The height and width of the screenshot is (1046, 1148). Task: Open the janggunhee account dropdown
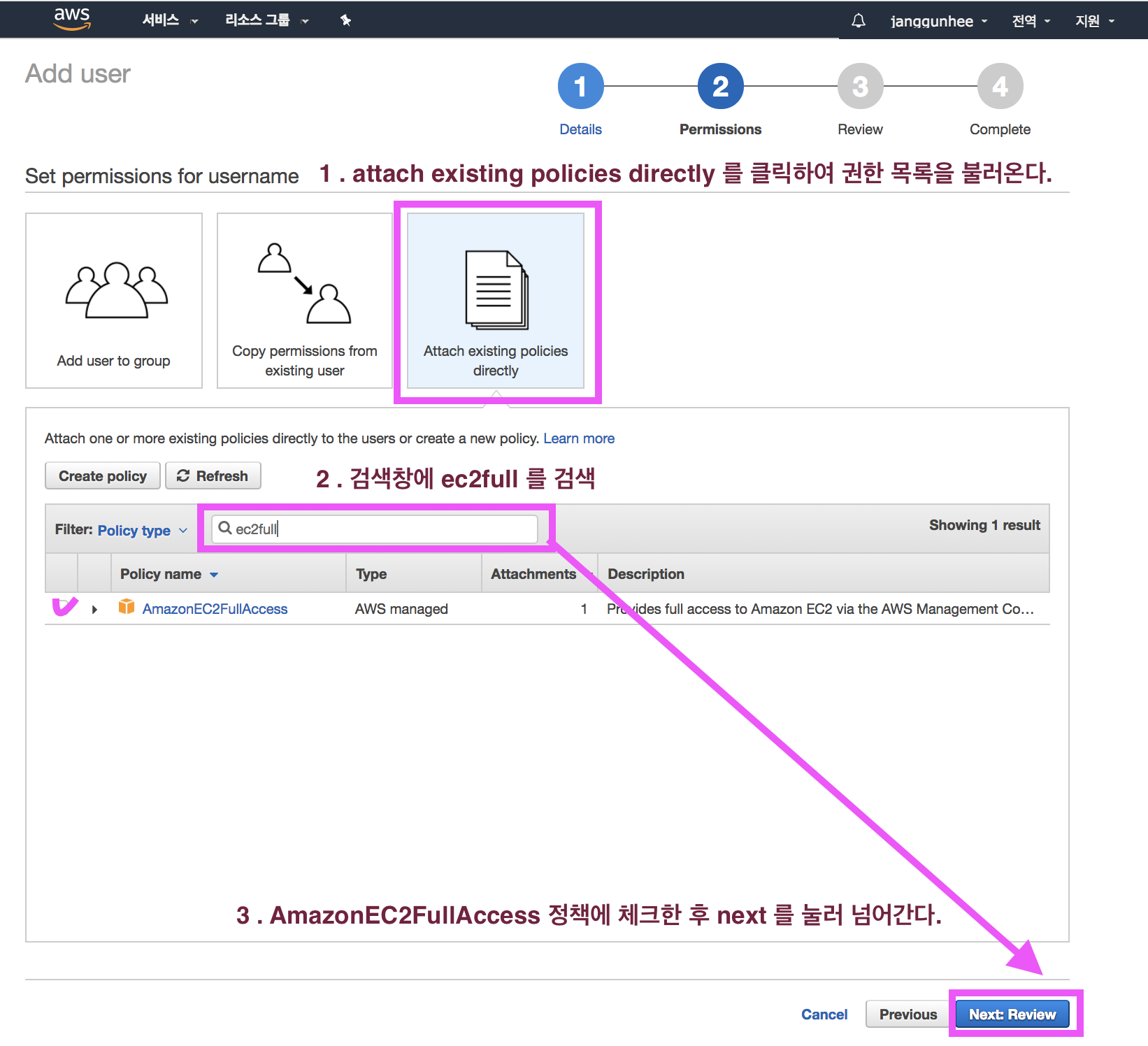(939, 21)
